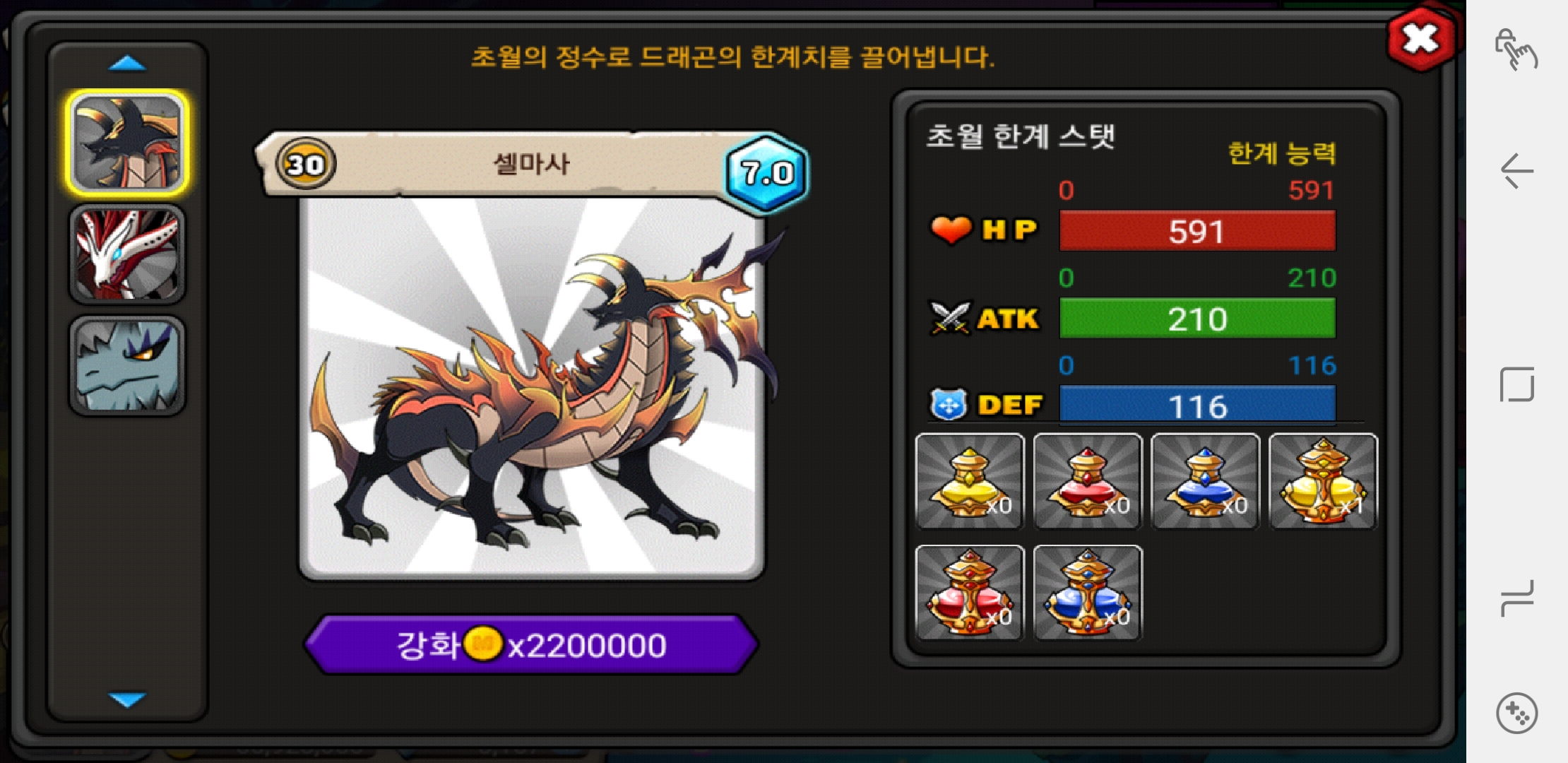
Task: Select the large yellow essence potion x1
Action: 1324,481
